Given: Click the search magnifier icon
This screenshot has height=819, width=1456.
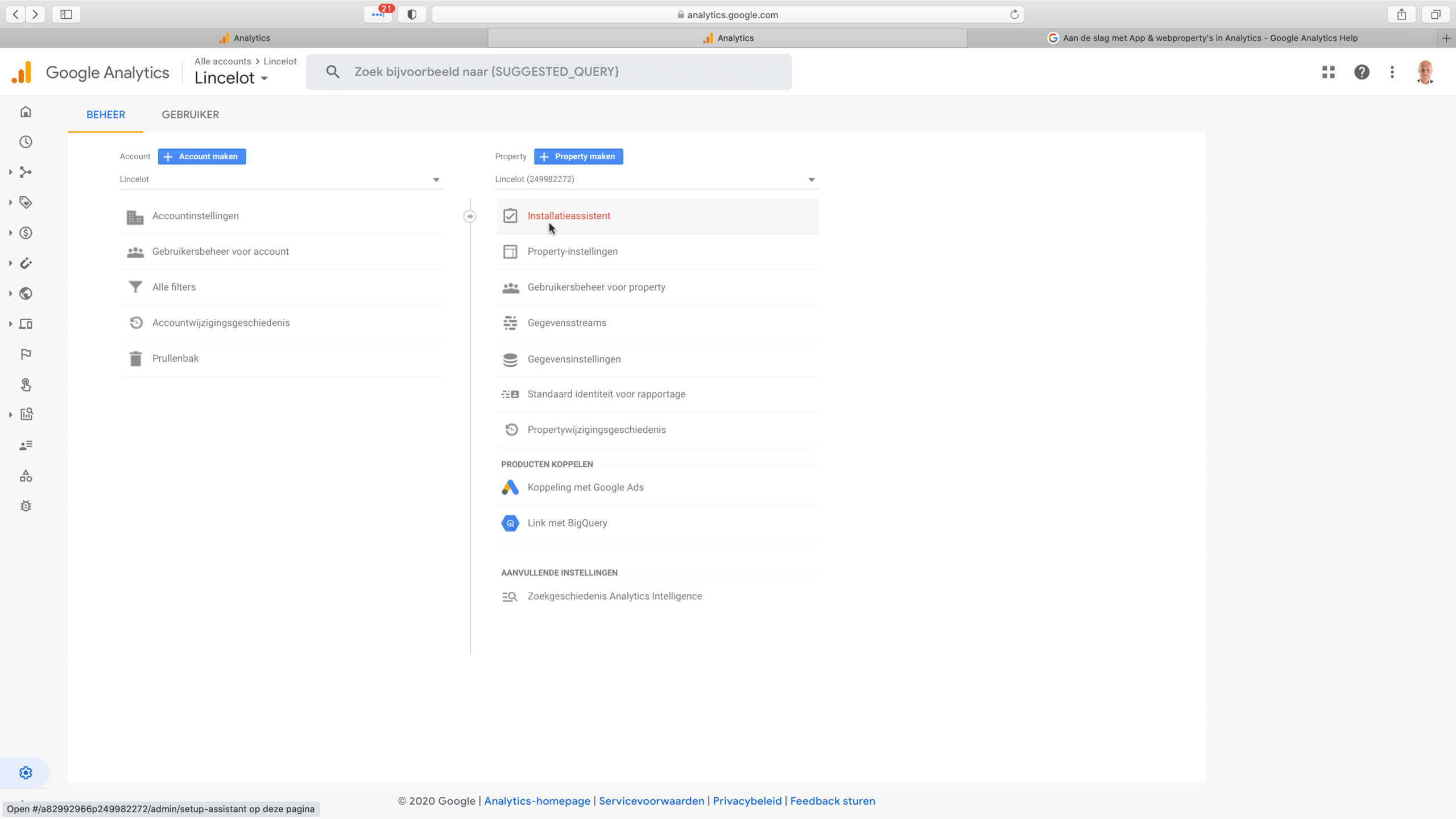Looking at the screenshot, I should coord(333,72).
